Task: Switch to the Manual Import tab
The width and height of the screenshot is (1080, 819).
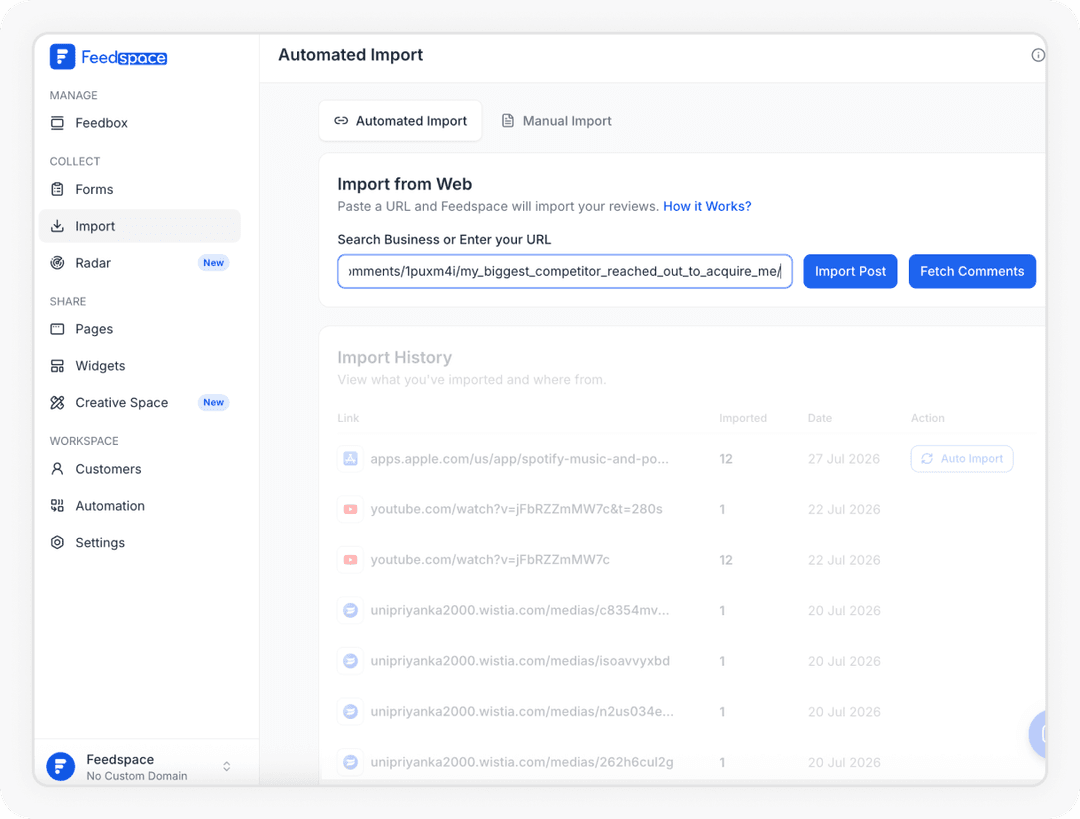Action: tap(557, 121)
